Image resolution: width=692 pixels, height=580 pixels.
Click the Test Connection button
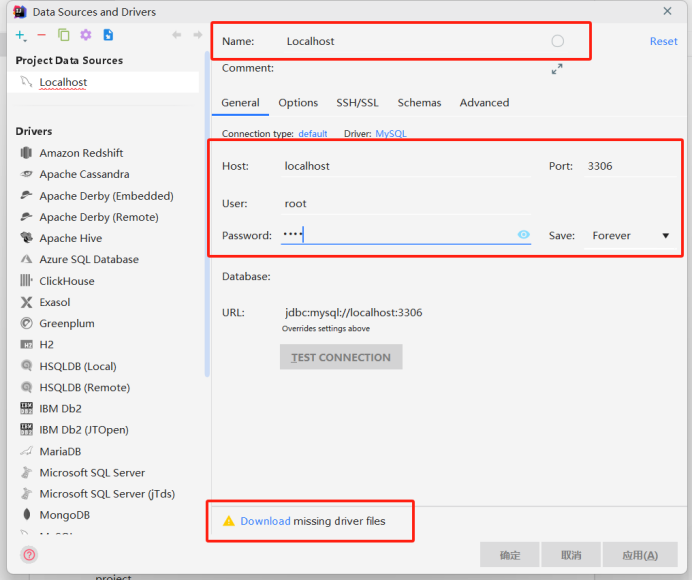pos(341,357)
